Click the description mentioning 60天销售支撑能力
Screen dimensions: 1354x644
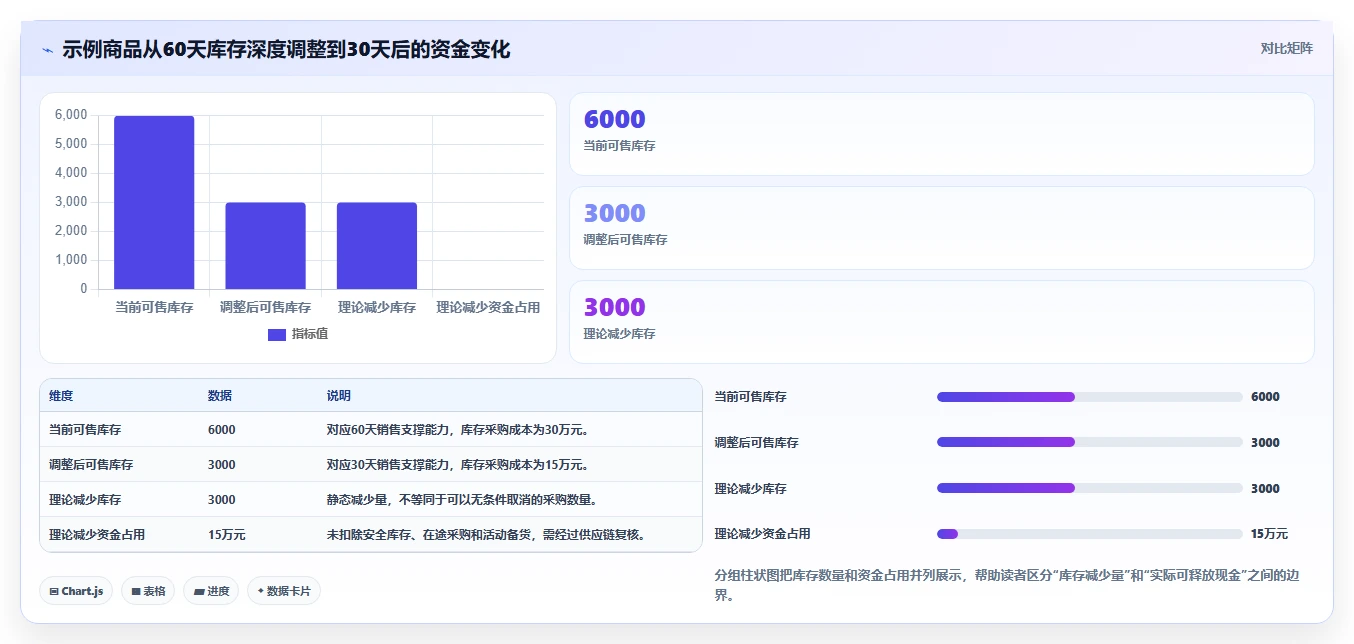coord(457,430)
